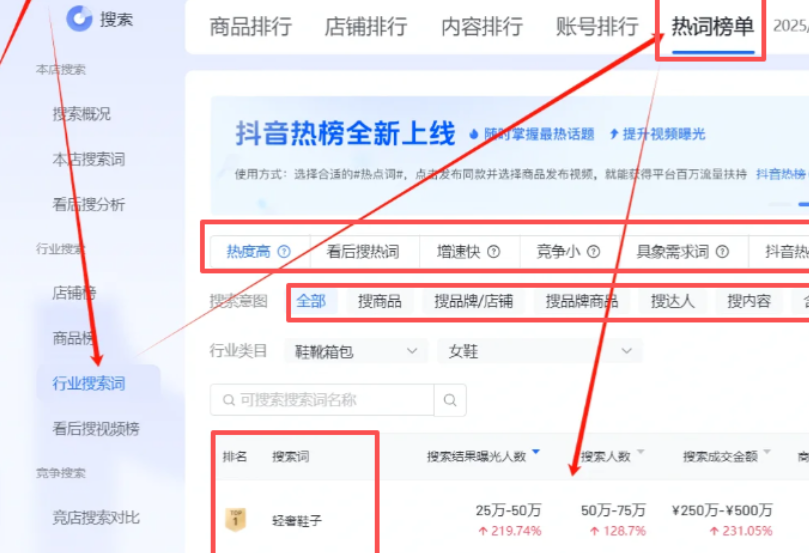809x553 pixels.
Task: Sort by 搜索成交金额 arrow
Action: pyautogui.click(x=767, y=452)
